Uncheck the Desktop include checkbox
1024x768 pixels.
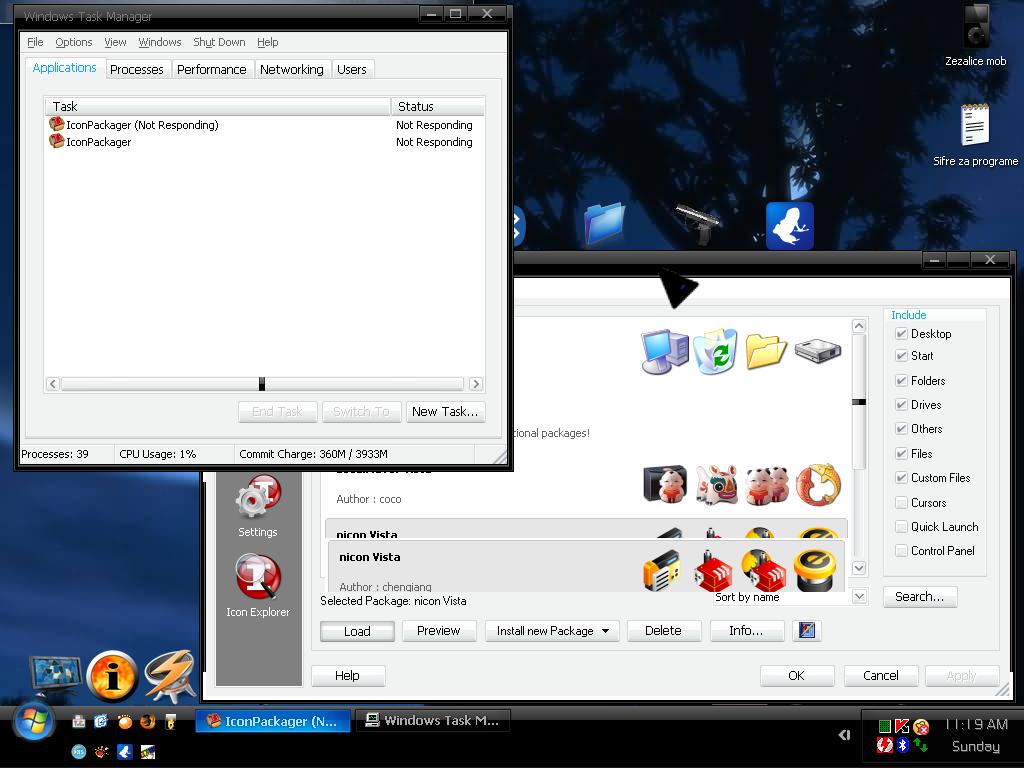point(901,334)
